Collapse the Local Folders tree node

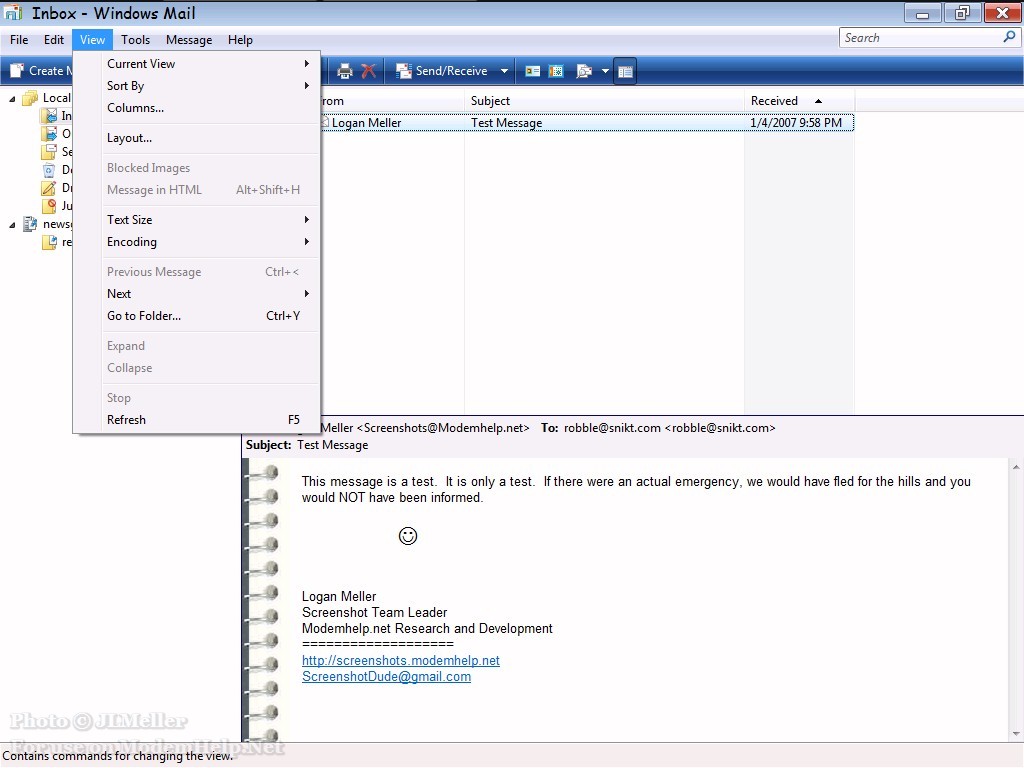click(x=12, y=99)
